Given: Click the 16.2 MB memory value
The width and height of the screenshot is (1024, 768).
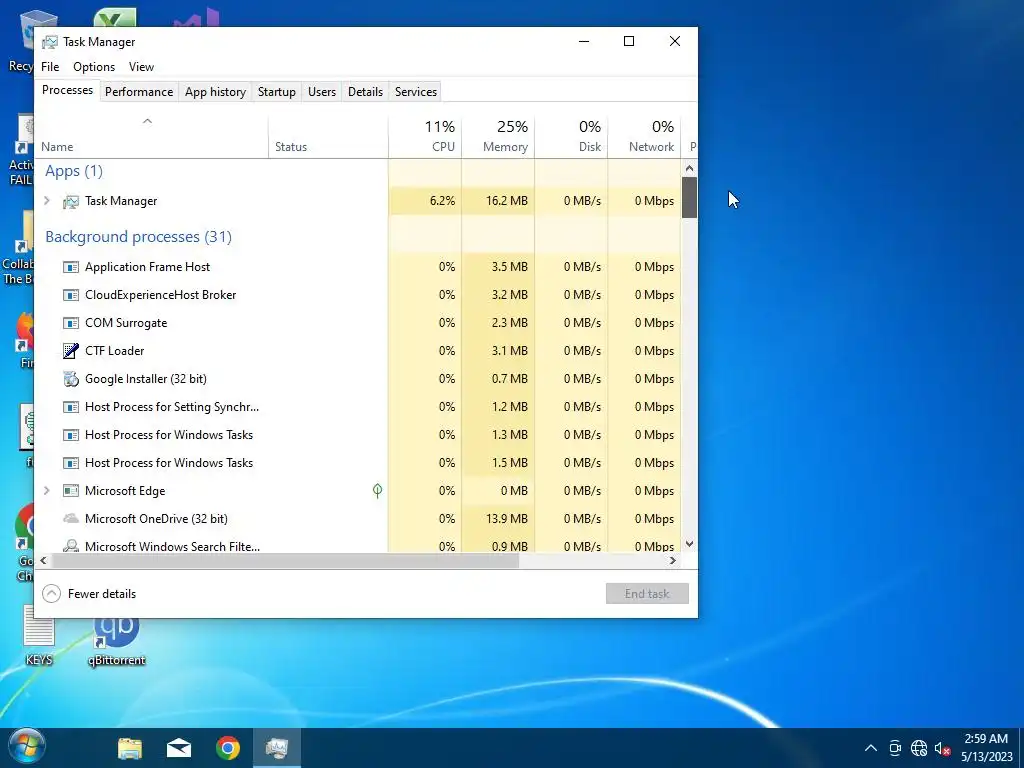Looking at the screenshot, I should pos(507,201).
